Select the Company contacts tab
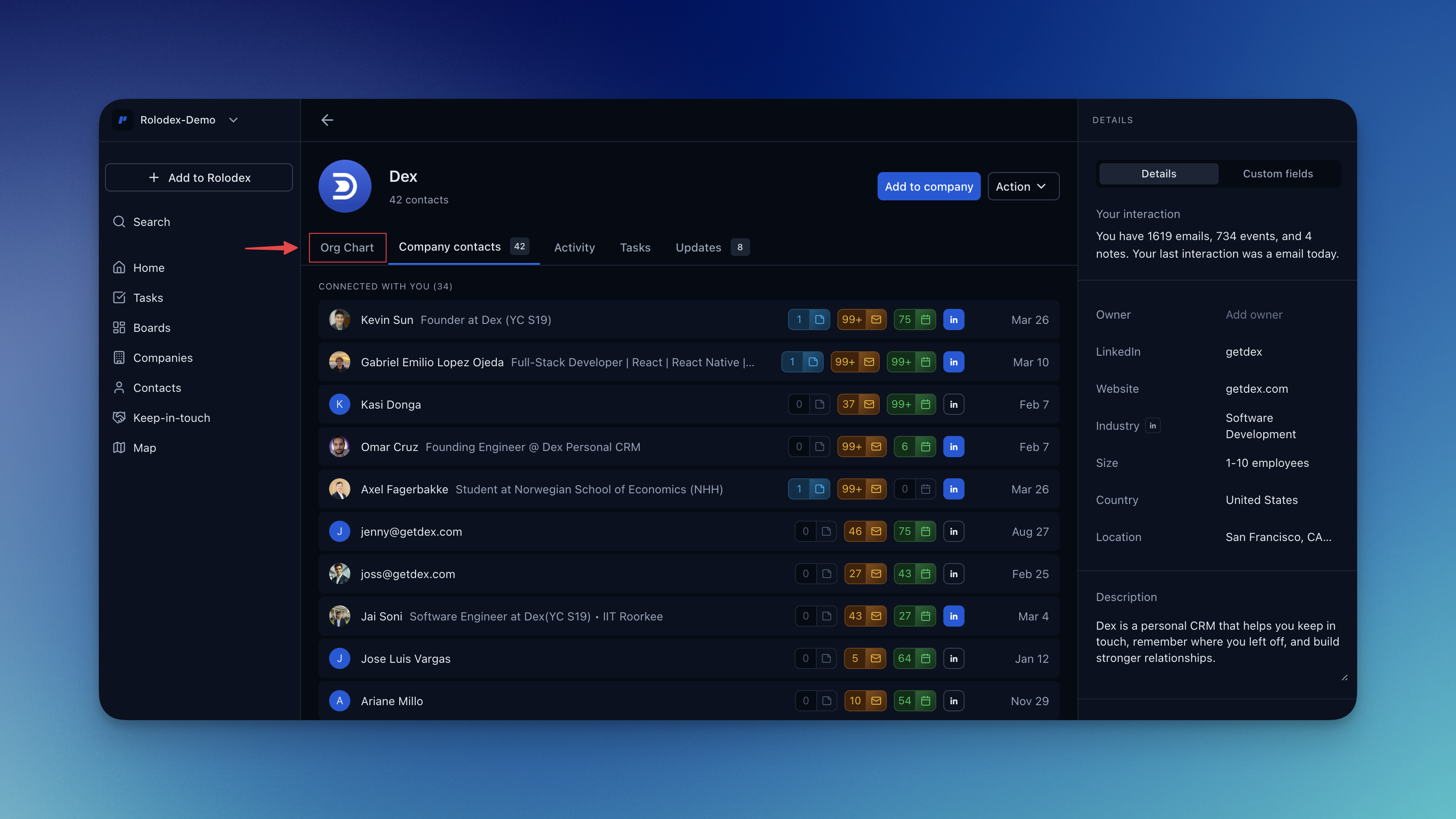This screenshot has width=1456, height=819. (x=463, y=247)
